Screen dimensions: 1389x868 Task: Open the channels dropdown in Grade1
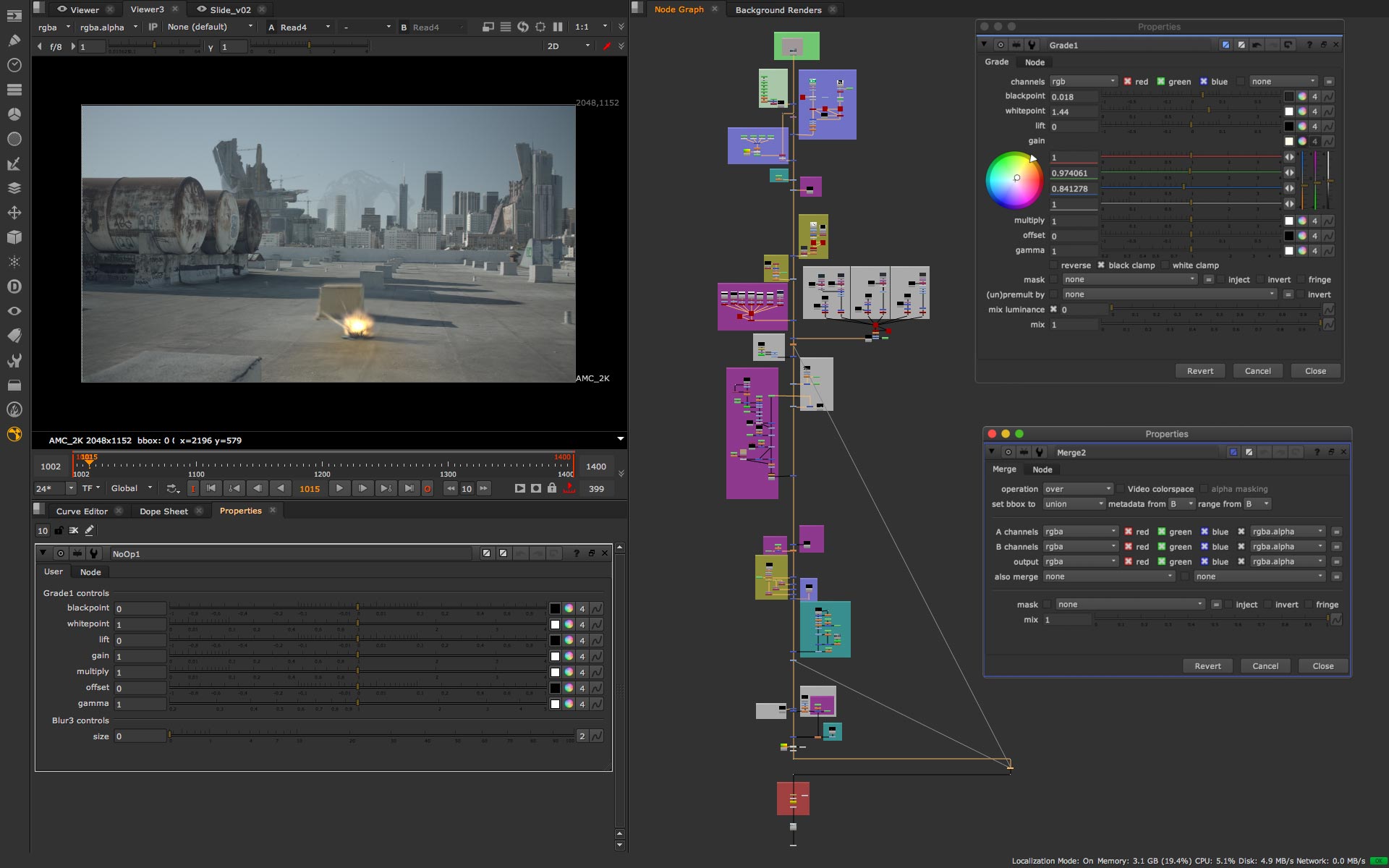pos(1084,81)
